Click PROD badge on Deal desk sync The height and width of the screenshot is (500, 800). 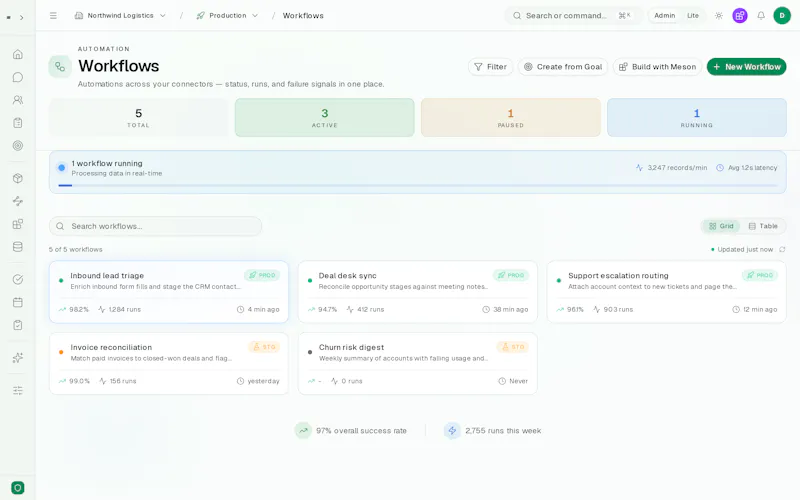(x=511, y=276)
